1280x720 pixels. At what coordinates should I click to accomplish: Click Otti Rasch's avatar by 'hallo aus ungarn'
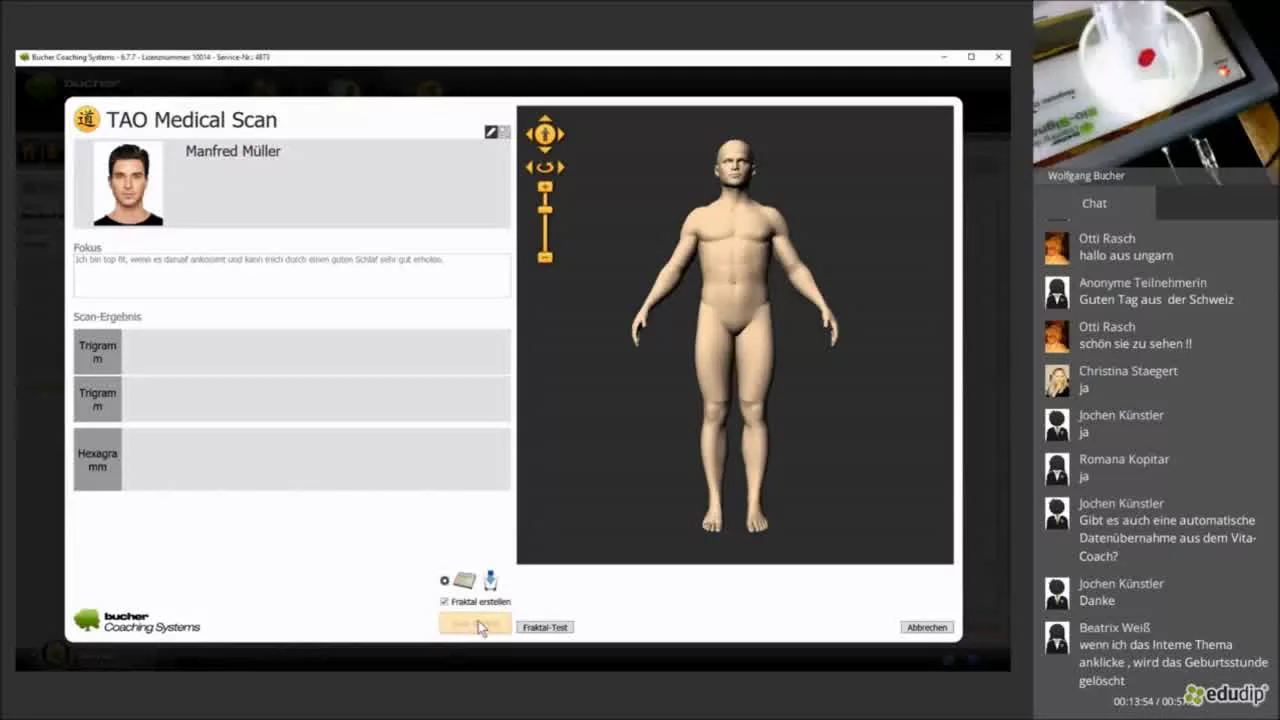coord(1057,248)
